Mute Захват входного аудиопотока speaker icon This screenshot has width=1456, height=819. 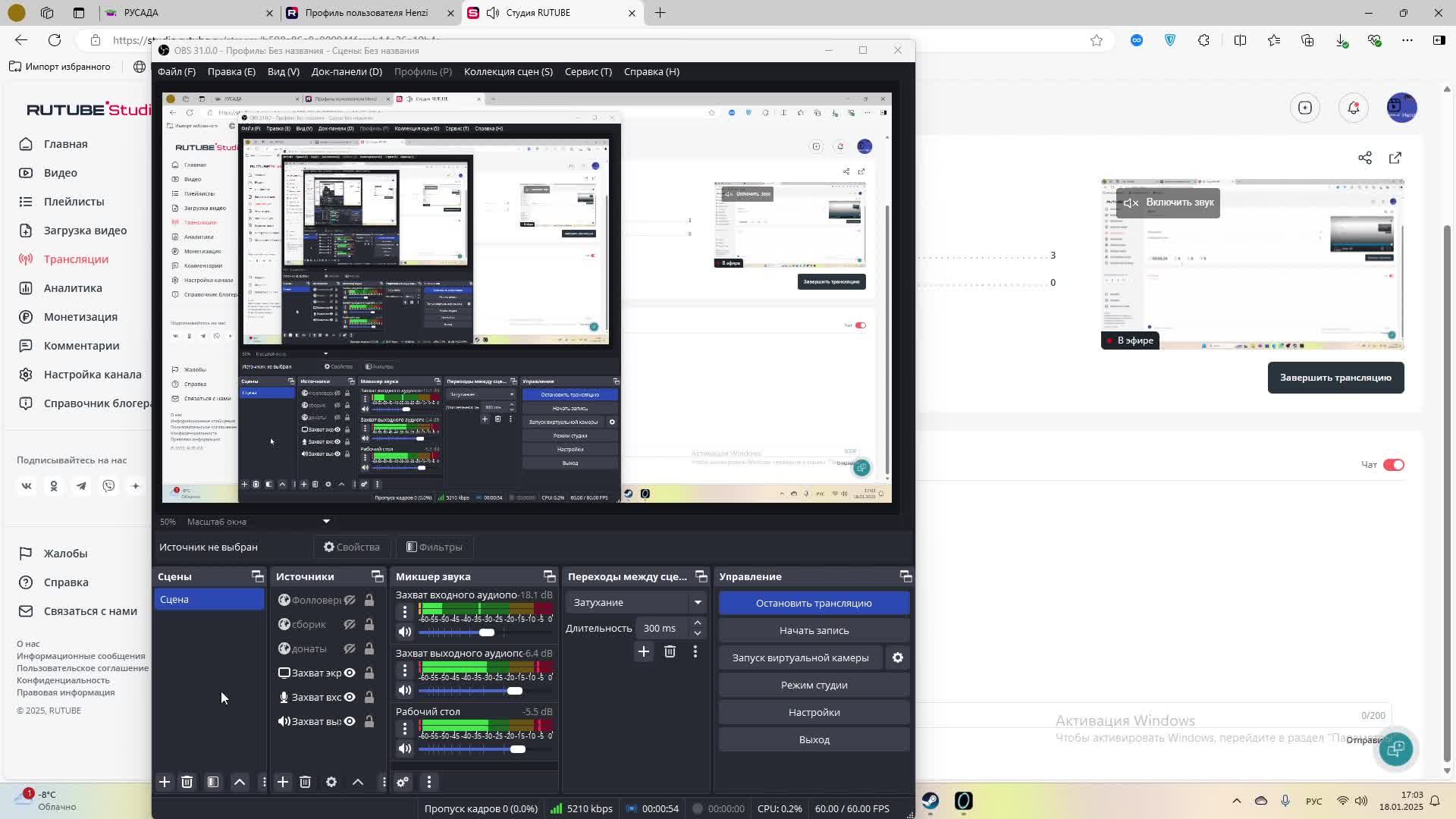click(x=405, y=632)
